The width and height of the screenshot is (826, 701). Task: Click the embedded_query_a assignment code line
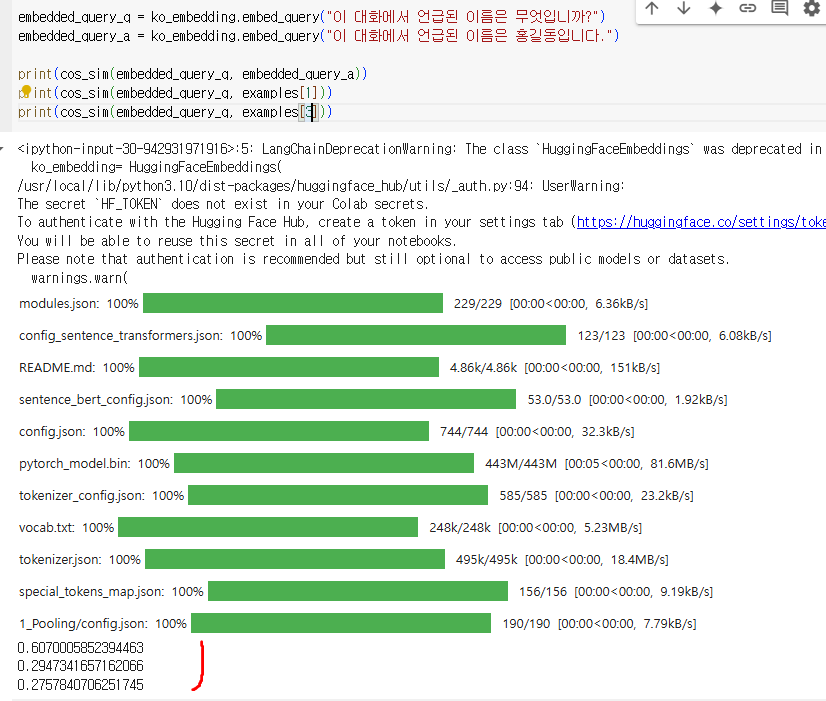coord(318,36)
